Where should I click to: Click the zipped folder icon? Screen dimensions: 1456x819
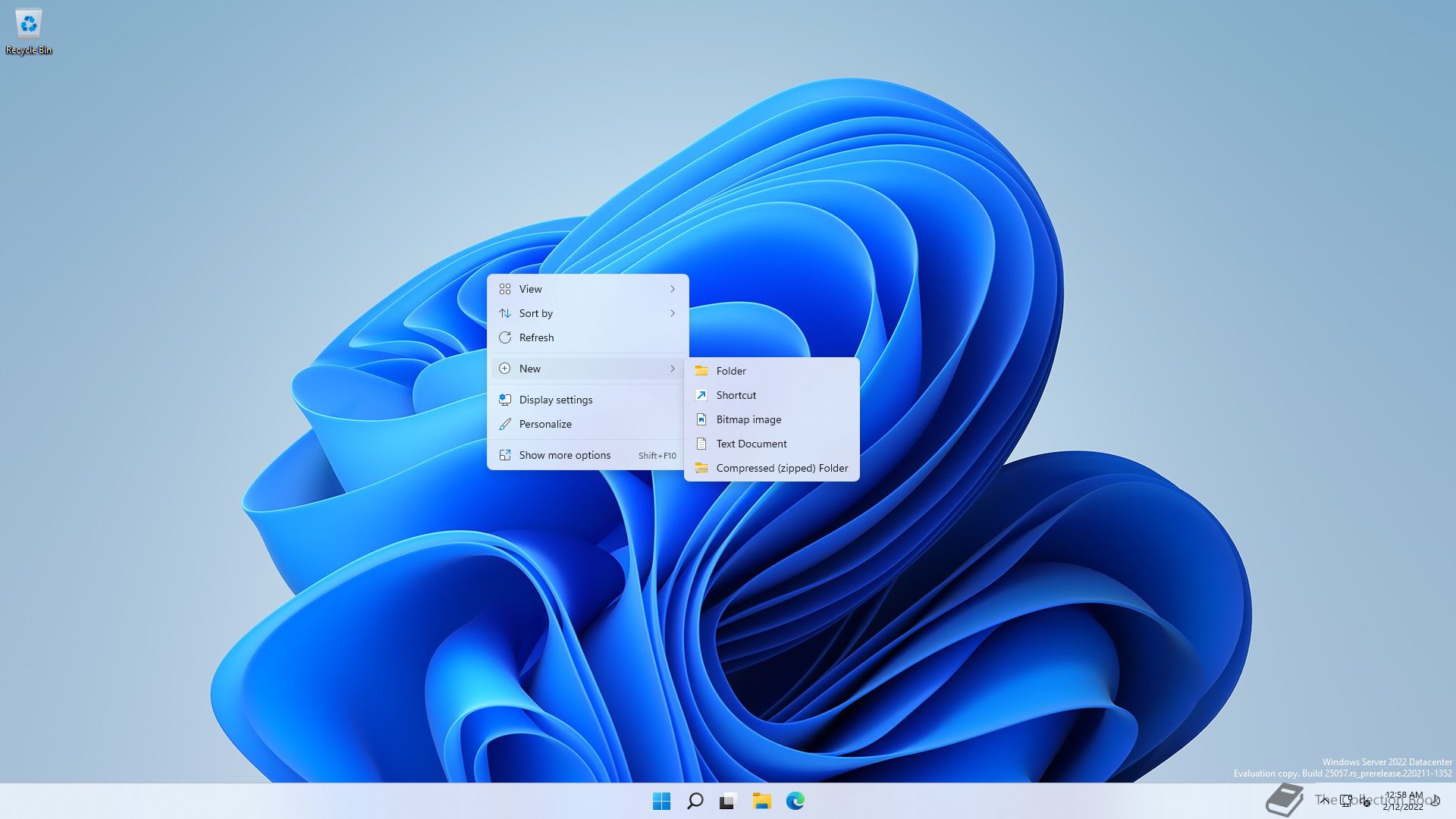click(701, 468)
